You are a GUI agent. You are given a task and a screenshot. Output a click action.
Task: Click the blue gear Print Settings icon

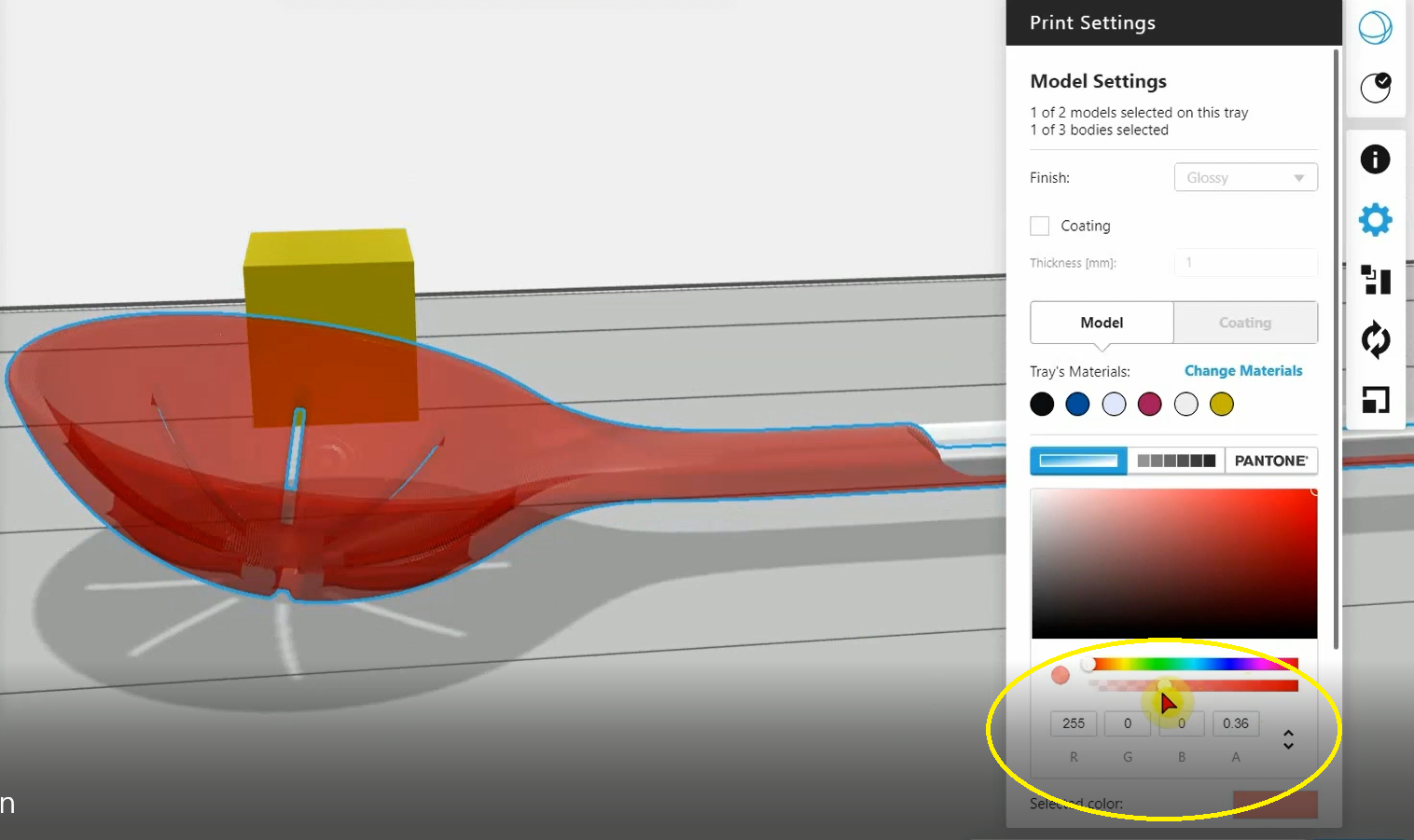(x=1375, y=220)
